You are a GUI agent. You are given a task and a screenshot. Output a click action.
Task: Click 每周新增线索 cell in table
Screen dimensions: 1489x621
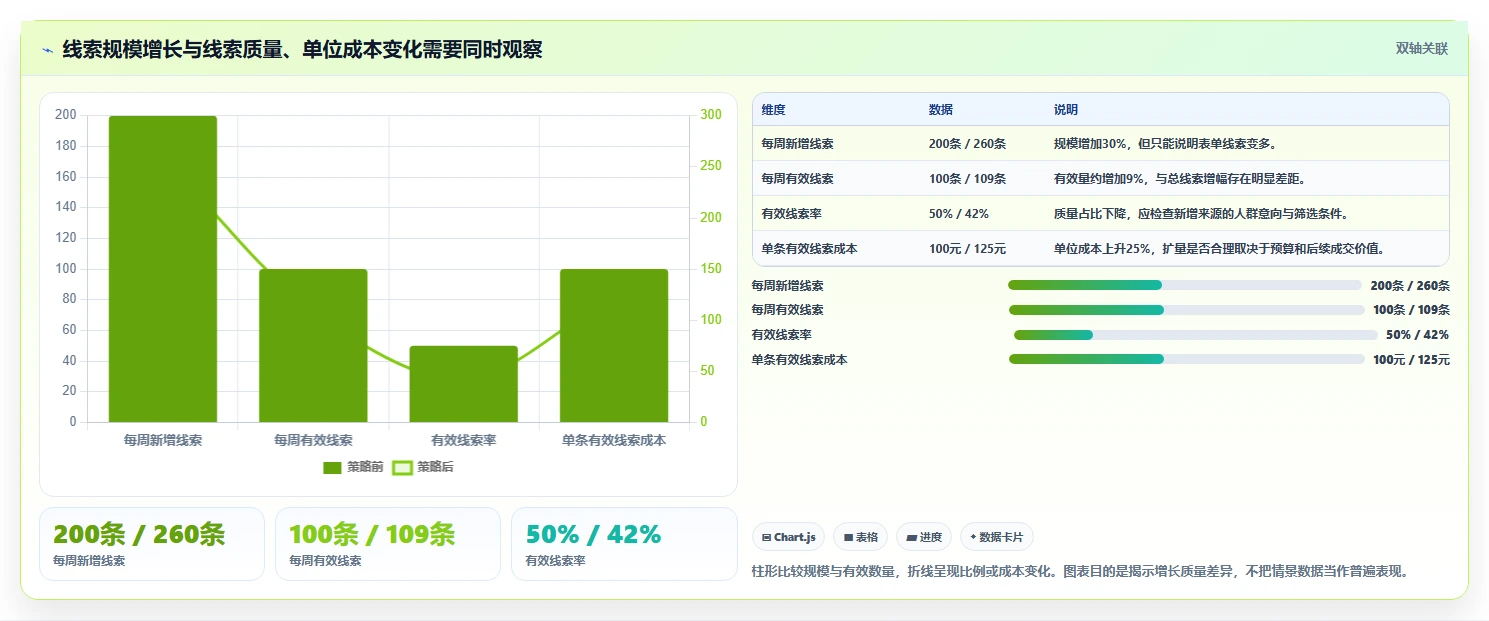coord(797,144)
